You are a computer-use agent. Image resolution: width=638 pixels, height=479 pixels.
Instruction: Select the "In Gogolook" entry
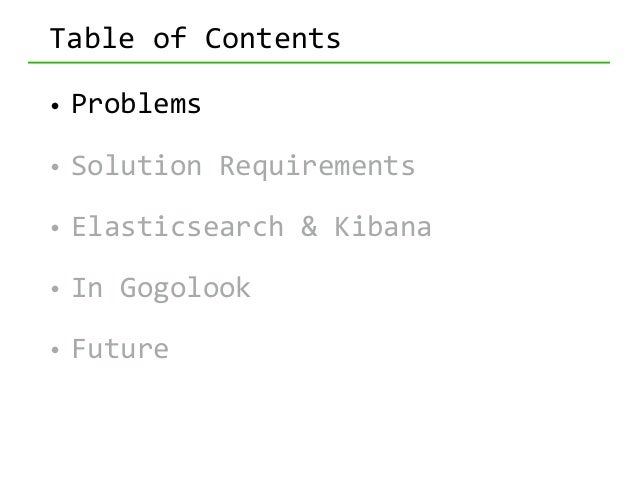tap(161, 289)
